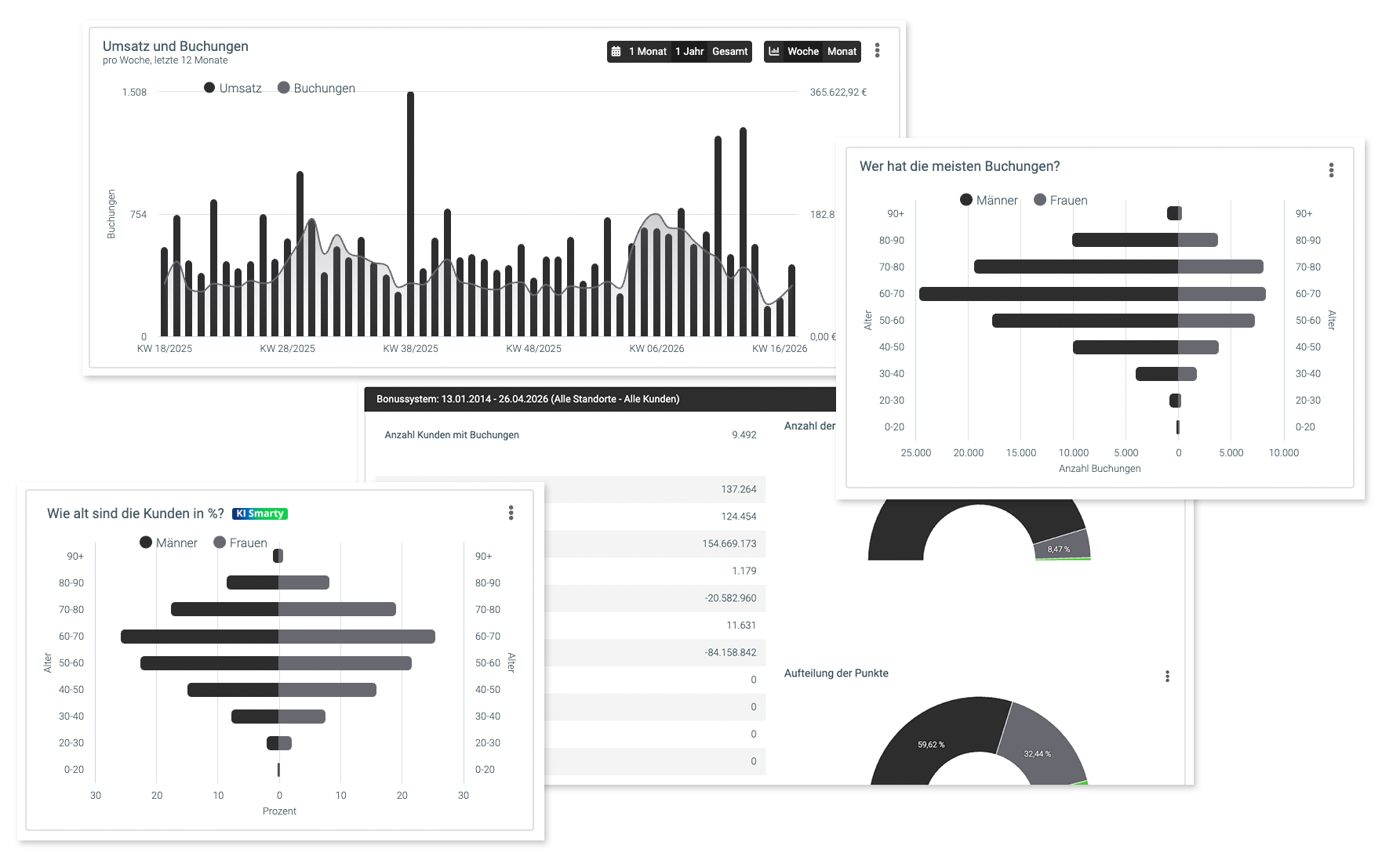1400x860 pixels.
Task: Switch range to Gesamt
Action: [729, 52]
